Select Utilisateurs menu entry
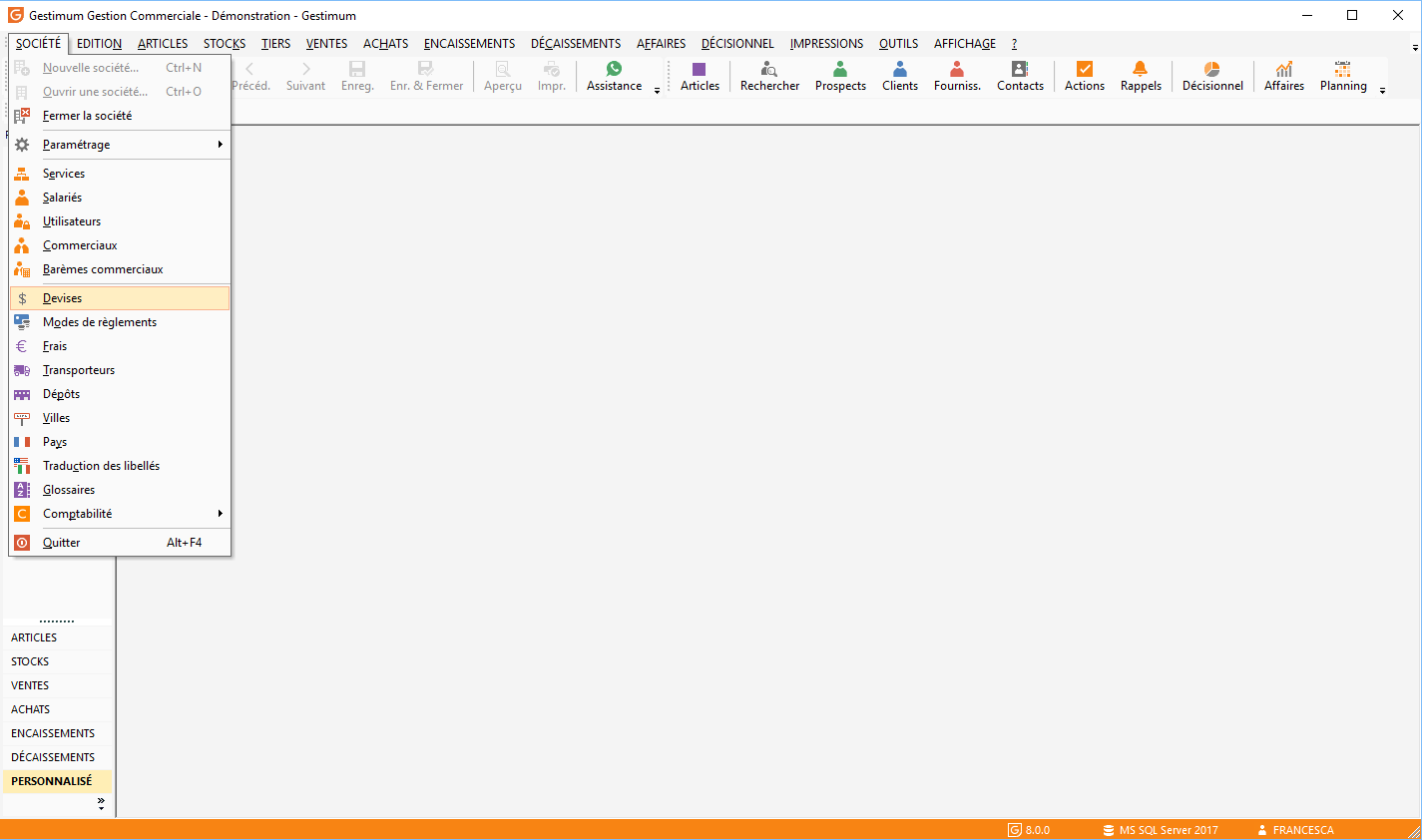 [x=120, y=221]
